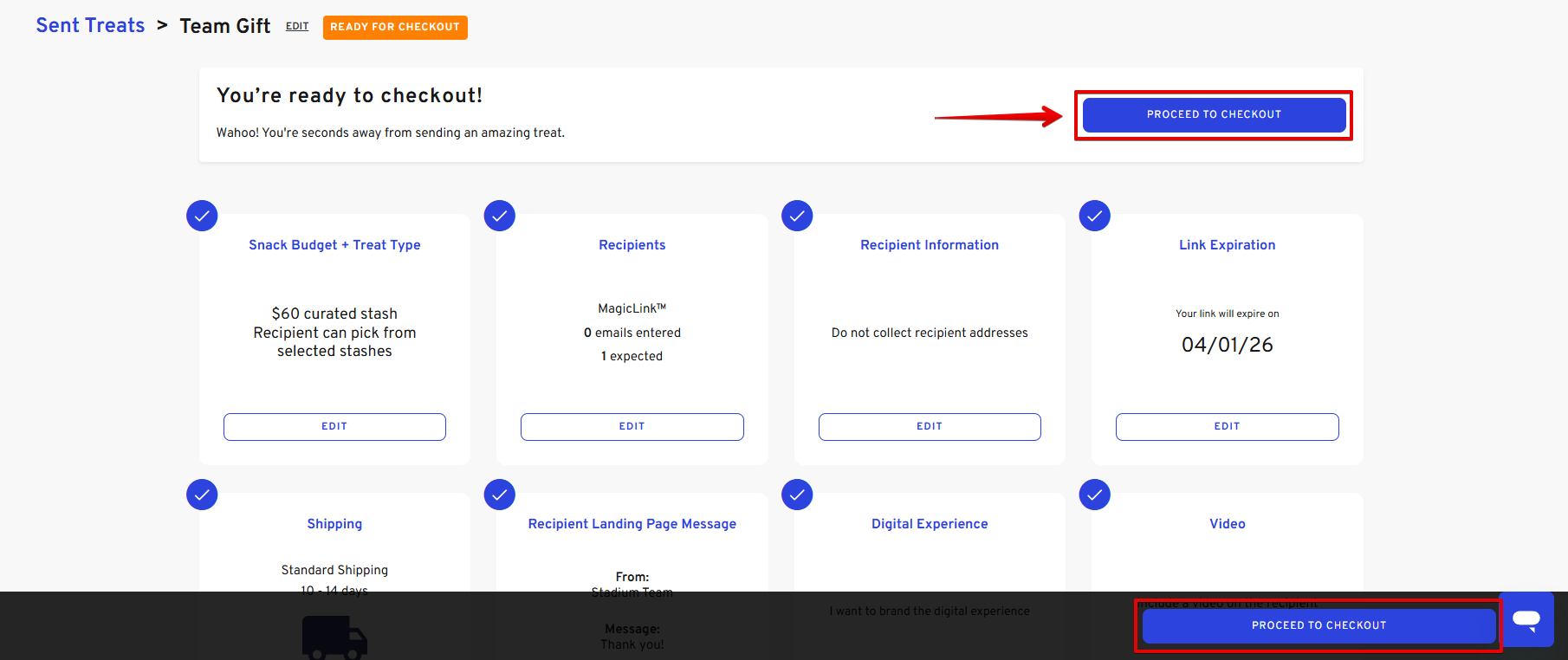
Task: Click the Digital Experience checkmark circle
Action: (x=797, y=495)
